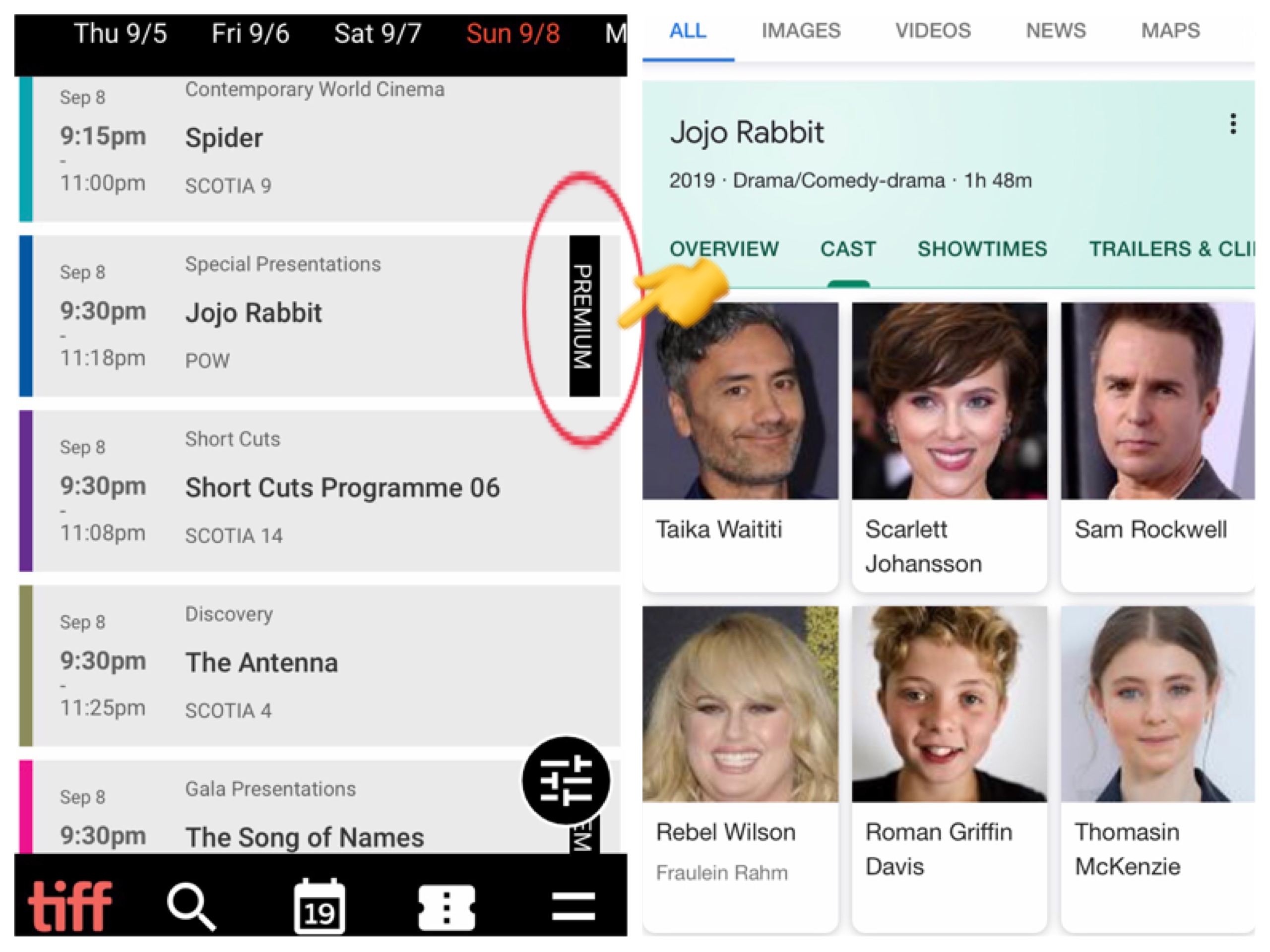Switch to the IMAGES search tab
Screen dimensions: 1270x952
801,30
